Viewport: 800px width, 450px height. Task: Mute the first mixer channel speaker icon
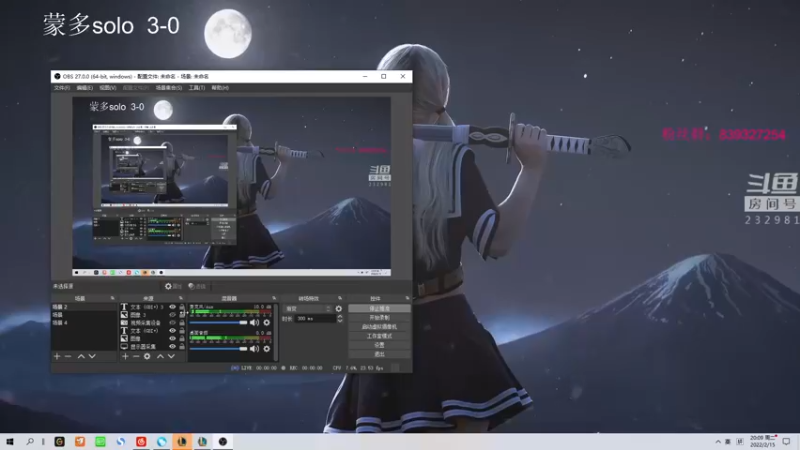click(254, 322)
